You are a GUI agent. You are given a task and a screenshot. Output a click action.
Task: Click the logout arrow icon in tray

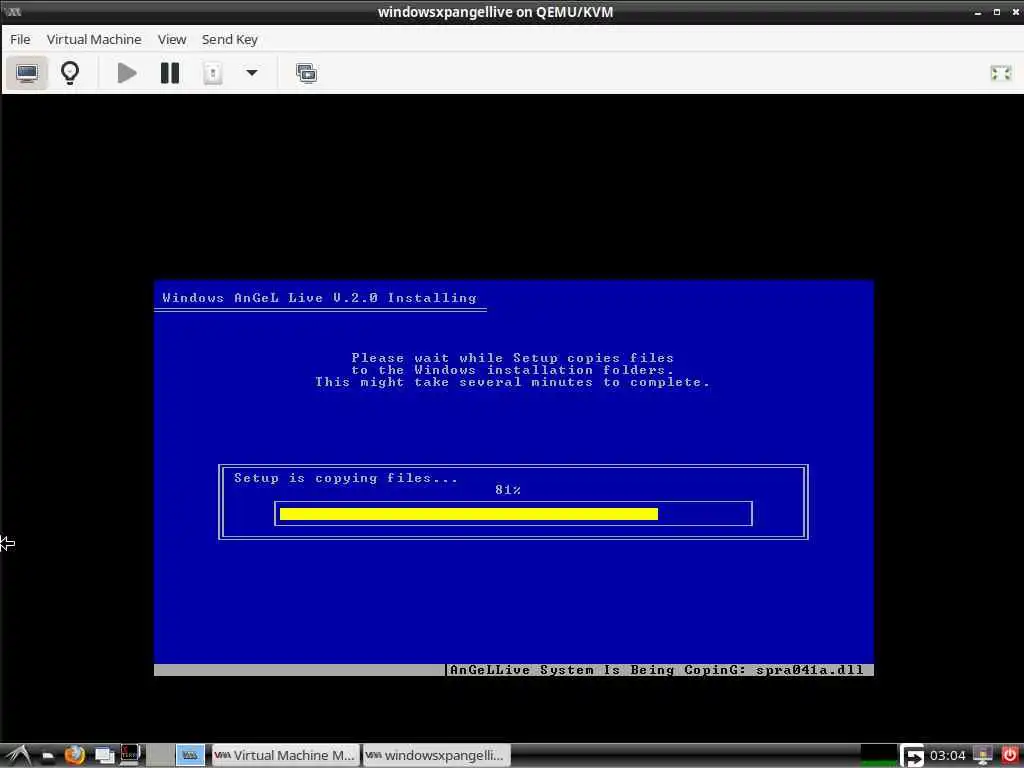point(912,756)
